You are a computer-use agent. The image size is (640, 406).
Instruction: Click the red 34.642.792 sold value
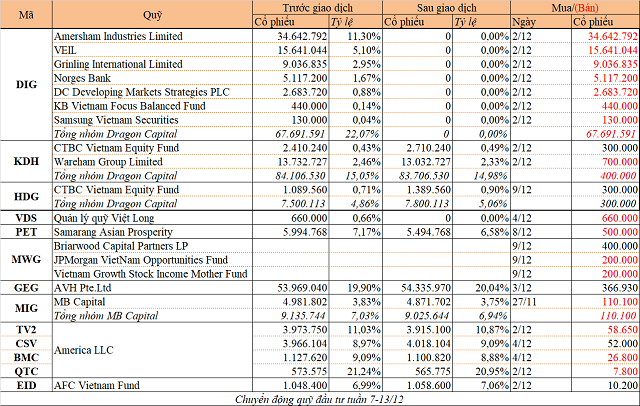(612, 36)
